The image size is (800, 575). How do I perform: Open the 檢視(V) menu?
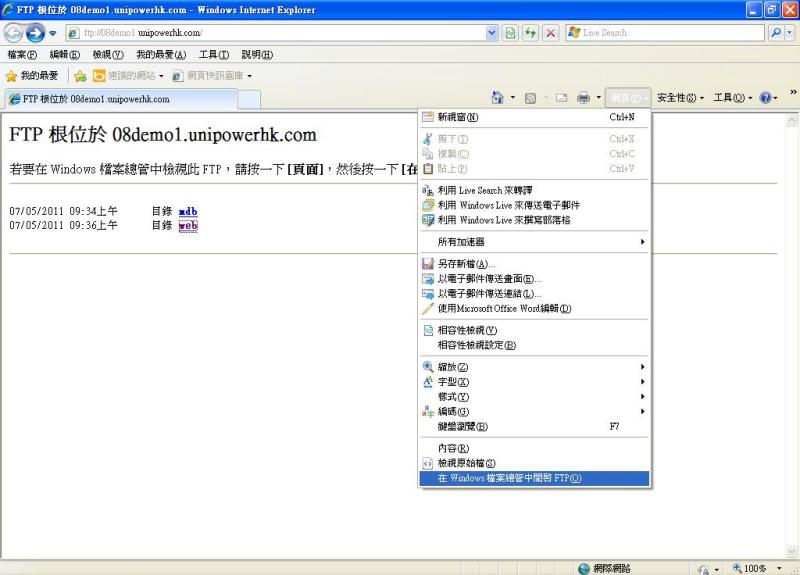pyautogui.click(x=108, y=55)
